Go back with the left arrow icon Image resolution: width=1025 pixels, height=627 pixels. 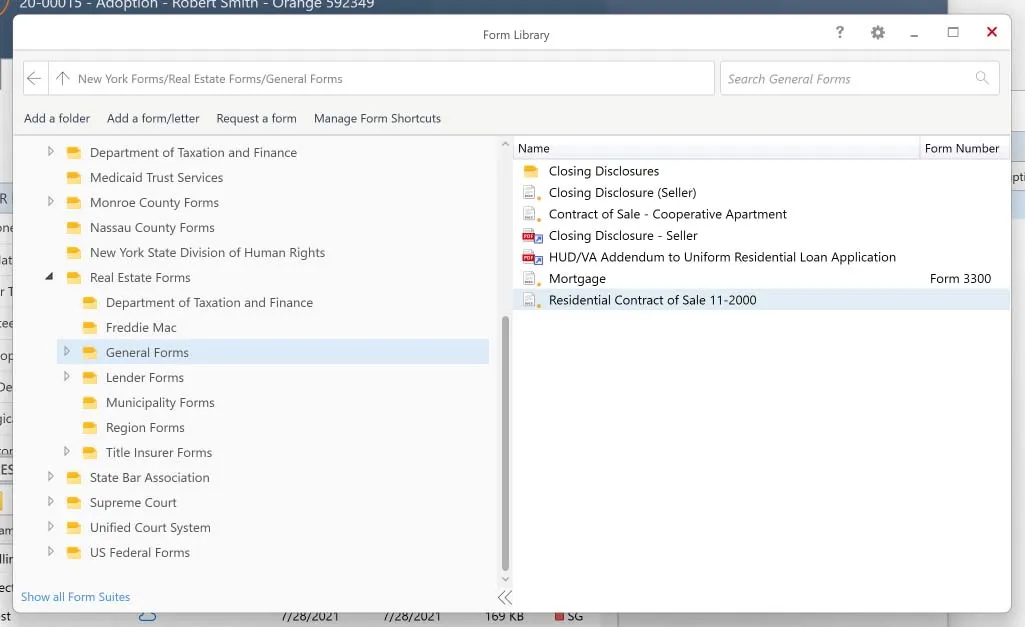[34, 78]
